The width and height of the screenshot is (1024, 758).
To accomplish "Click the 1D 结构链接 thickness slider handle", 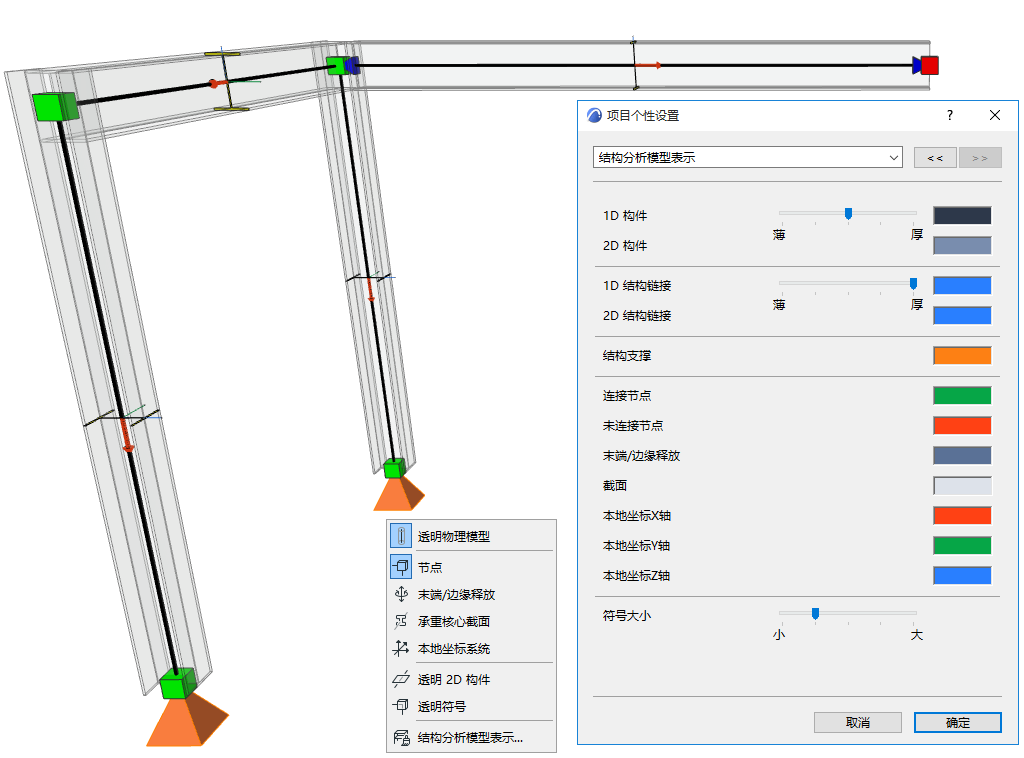I will pyautogui.click(x=914, y=283).
